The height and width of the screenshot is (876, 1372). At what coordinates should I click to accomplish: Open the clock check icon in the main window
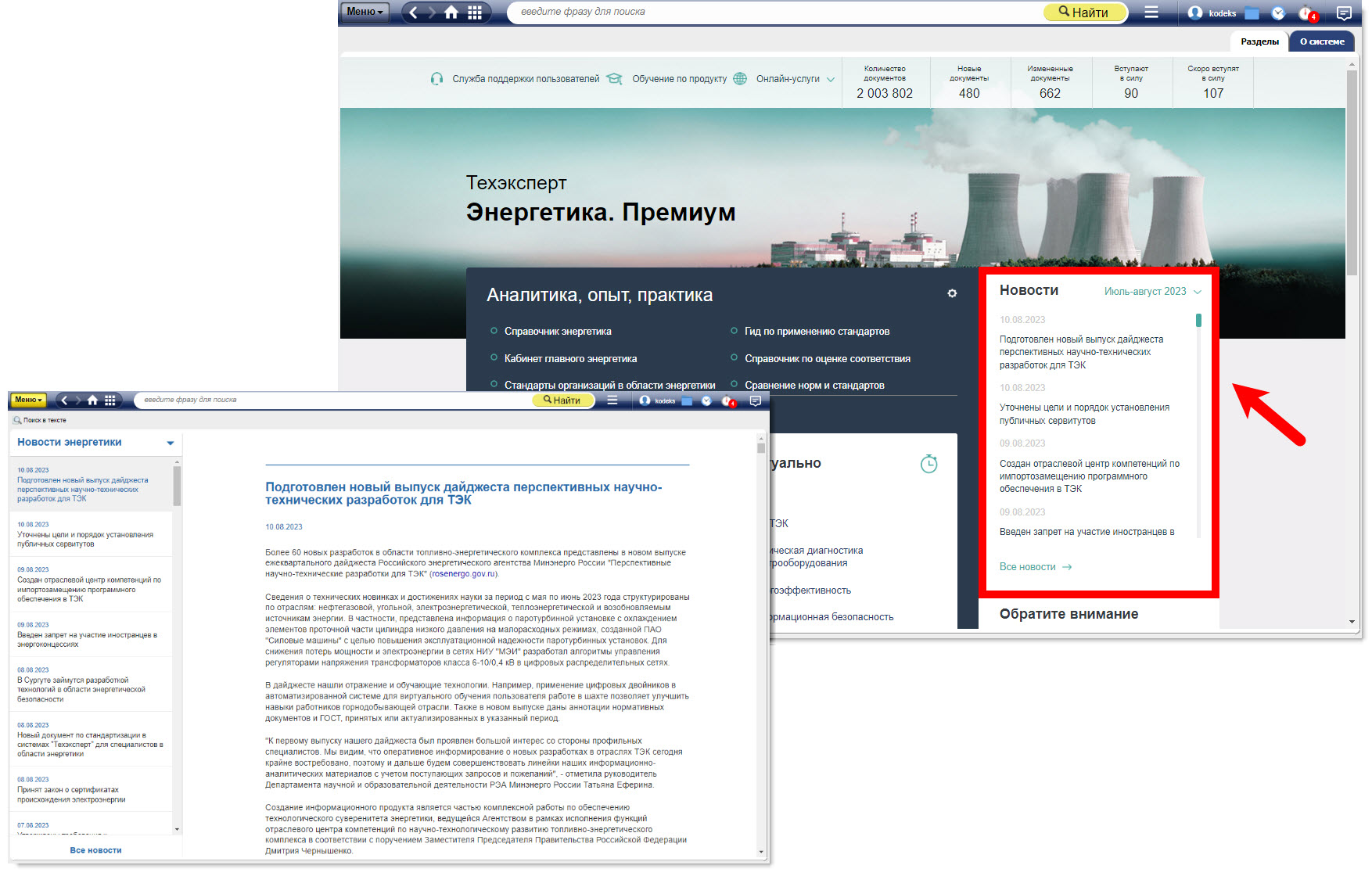[x=1278, y=13]
